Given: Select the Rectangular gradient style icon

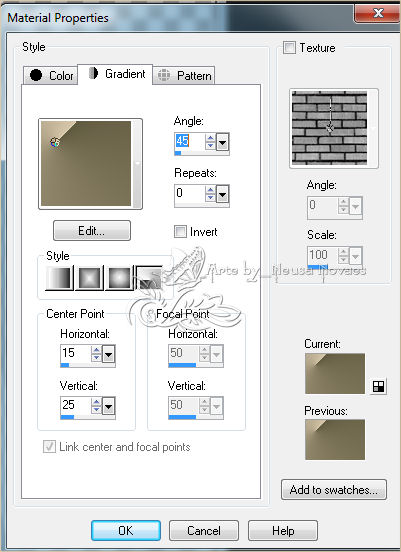Looking at the screenshot, I should (x=90, y=278).
